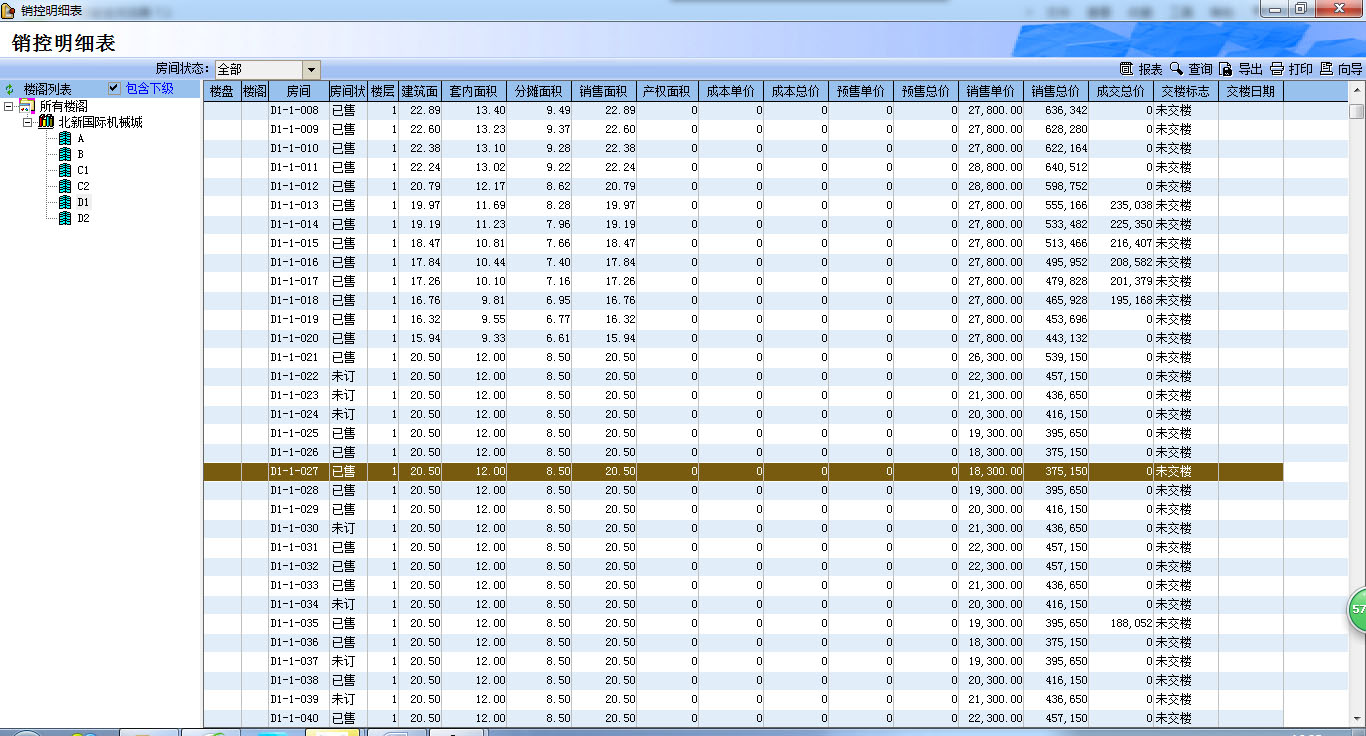Click the 销售总价 column header

click(x=1056, y=91)
